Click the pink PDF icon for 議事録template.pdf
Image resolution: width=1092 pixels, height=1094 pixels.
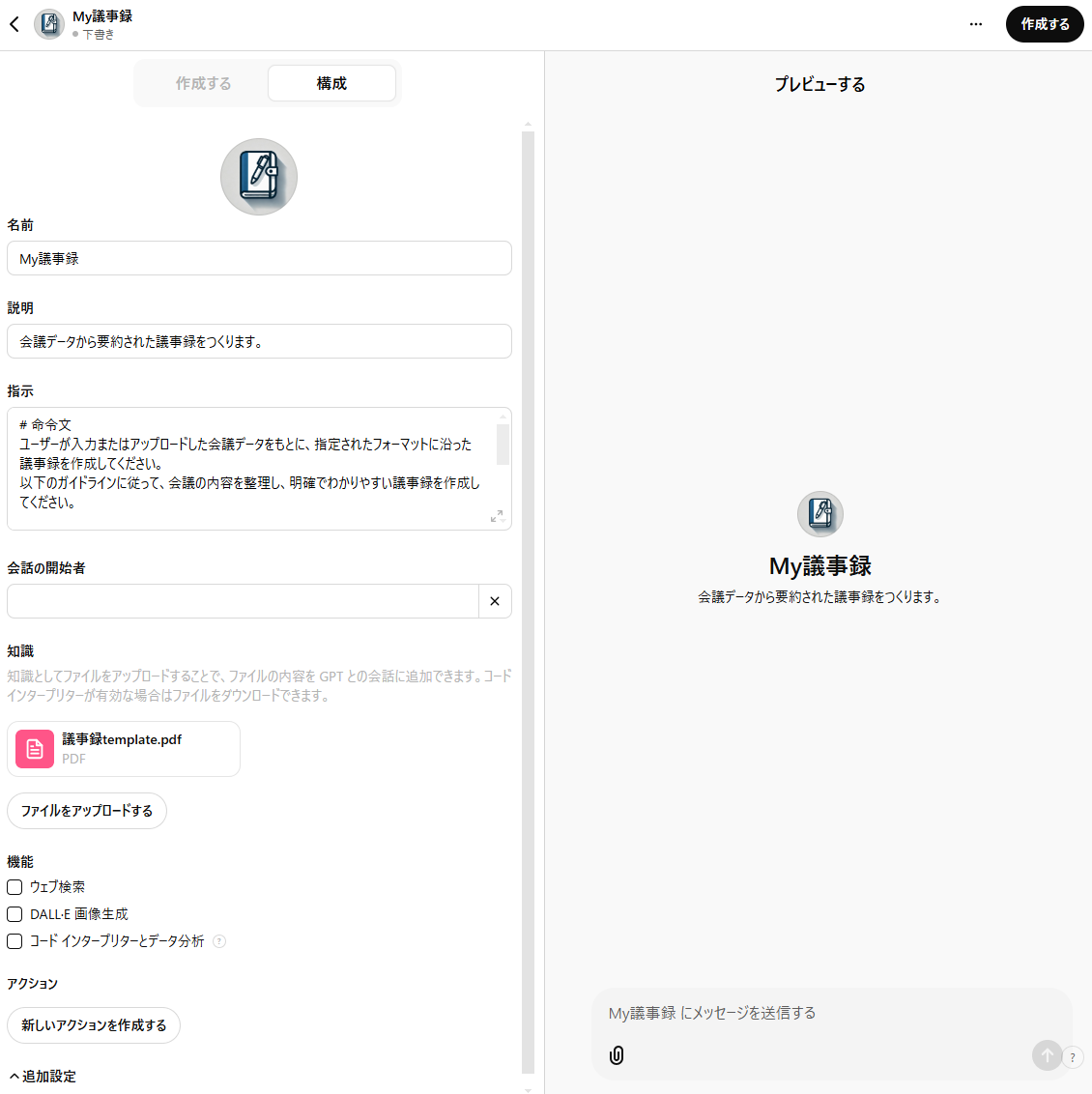[x=34, y=749]
